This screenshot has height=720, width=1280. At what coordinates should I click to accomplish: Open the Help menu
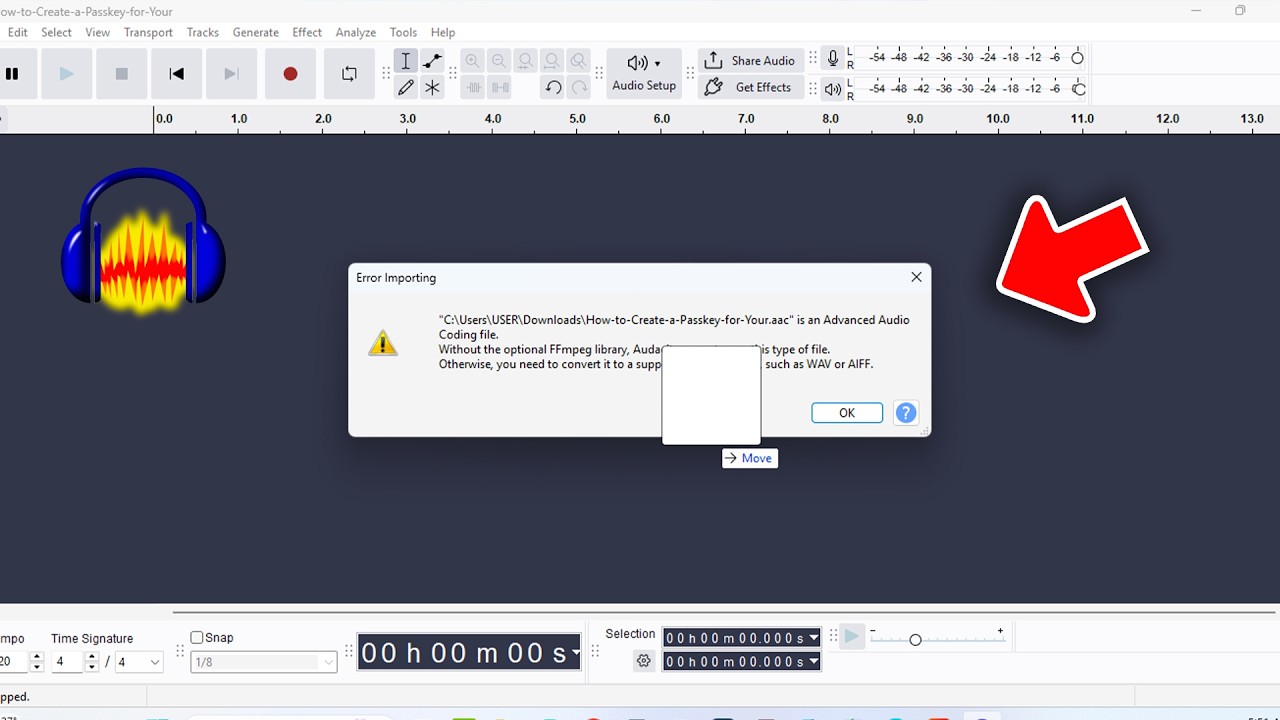443,32
